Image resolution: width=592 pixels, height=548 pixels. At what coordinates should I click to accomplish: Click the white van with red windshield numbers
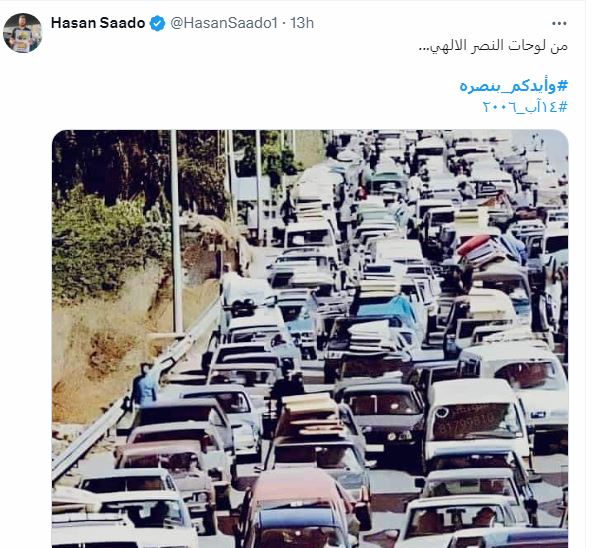tap(476, 419)
